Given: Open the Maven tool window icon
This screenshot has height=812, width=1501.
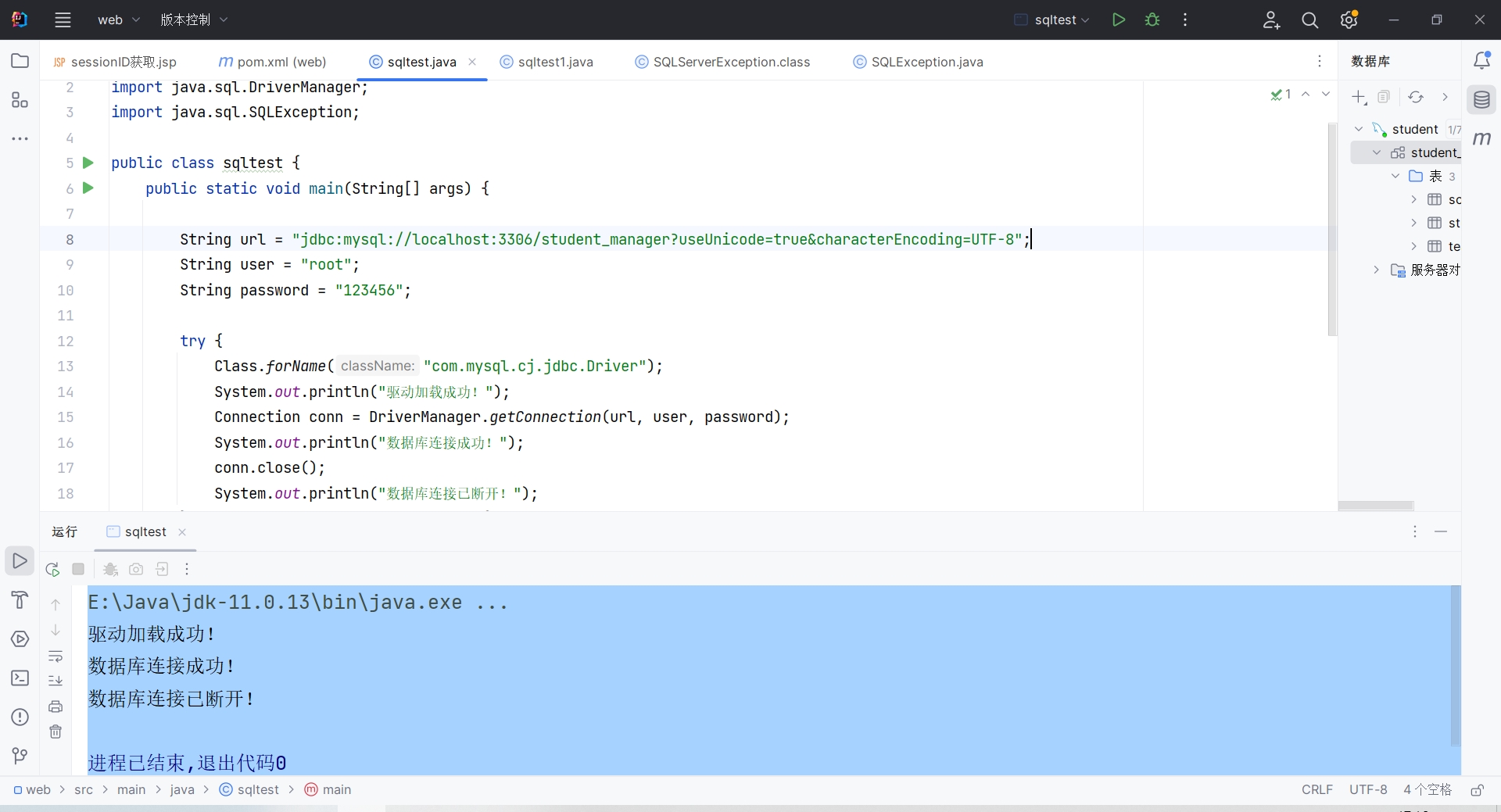Looking at the screenshot, I should pyautogui.click(x=1481, y=138).
